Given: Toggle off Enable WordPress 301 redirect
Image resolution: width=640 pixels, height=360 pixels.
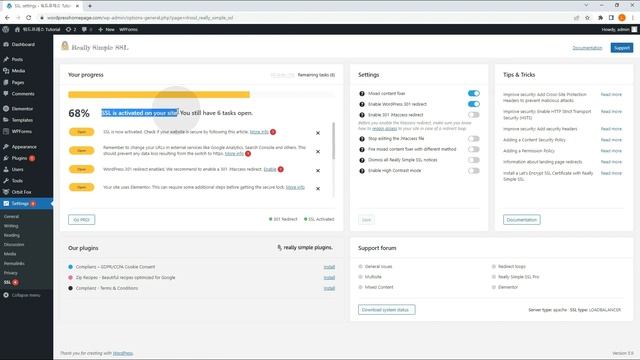Looking at the screenshot, I should [473, 104].
